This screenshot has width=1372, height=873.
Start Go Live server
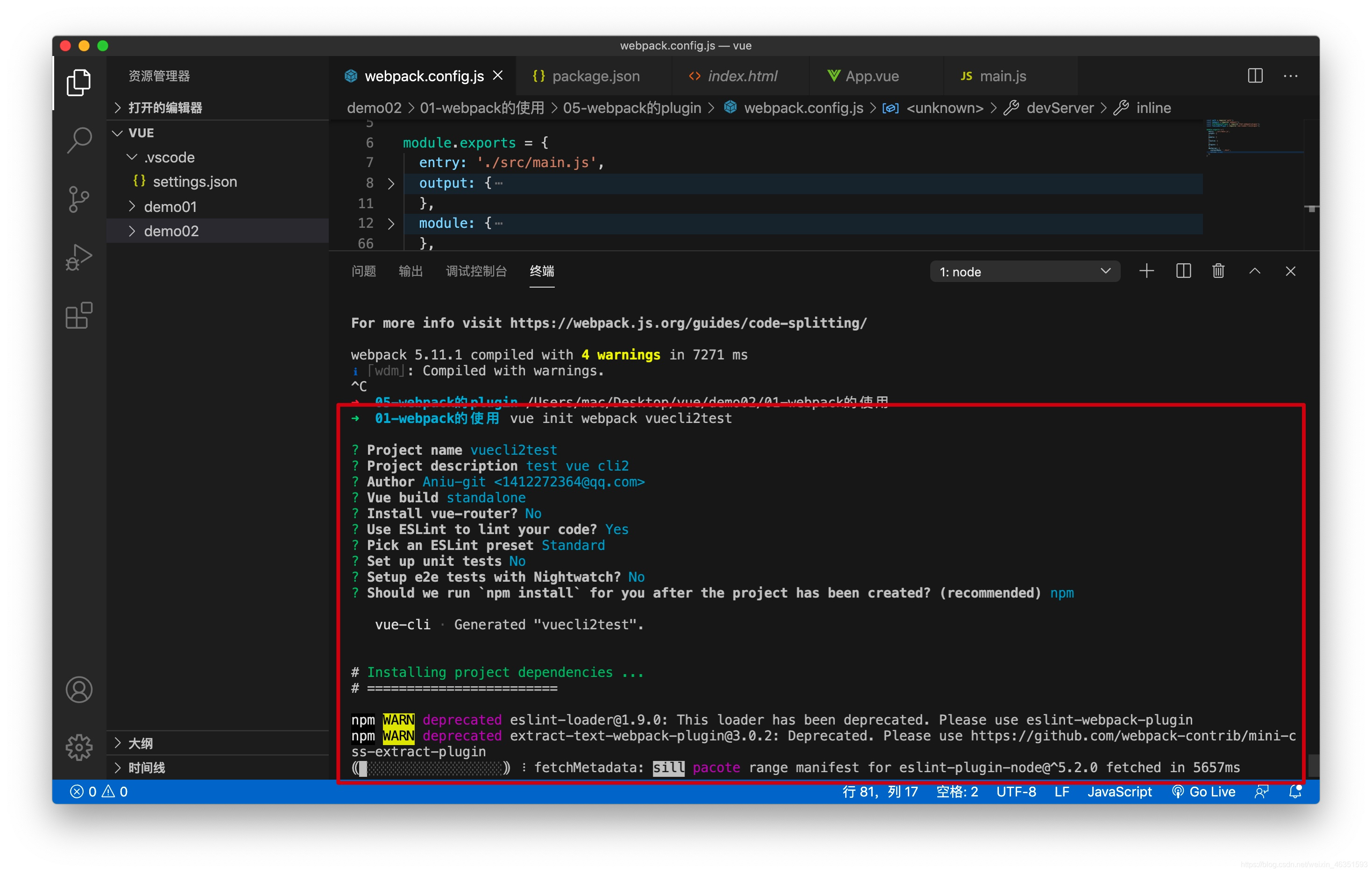click(1204, 792)
